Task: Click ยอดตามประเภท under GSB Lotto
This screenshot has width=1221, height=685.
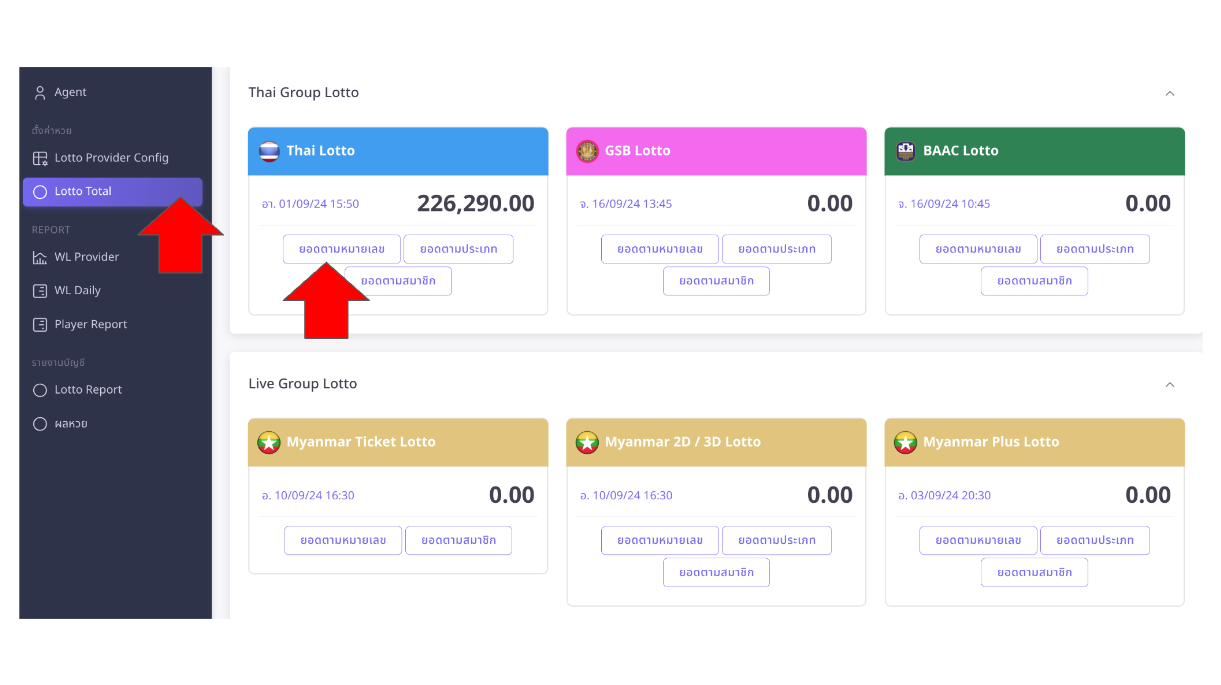Action: pyautogui.click(x=777, y=249)
